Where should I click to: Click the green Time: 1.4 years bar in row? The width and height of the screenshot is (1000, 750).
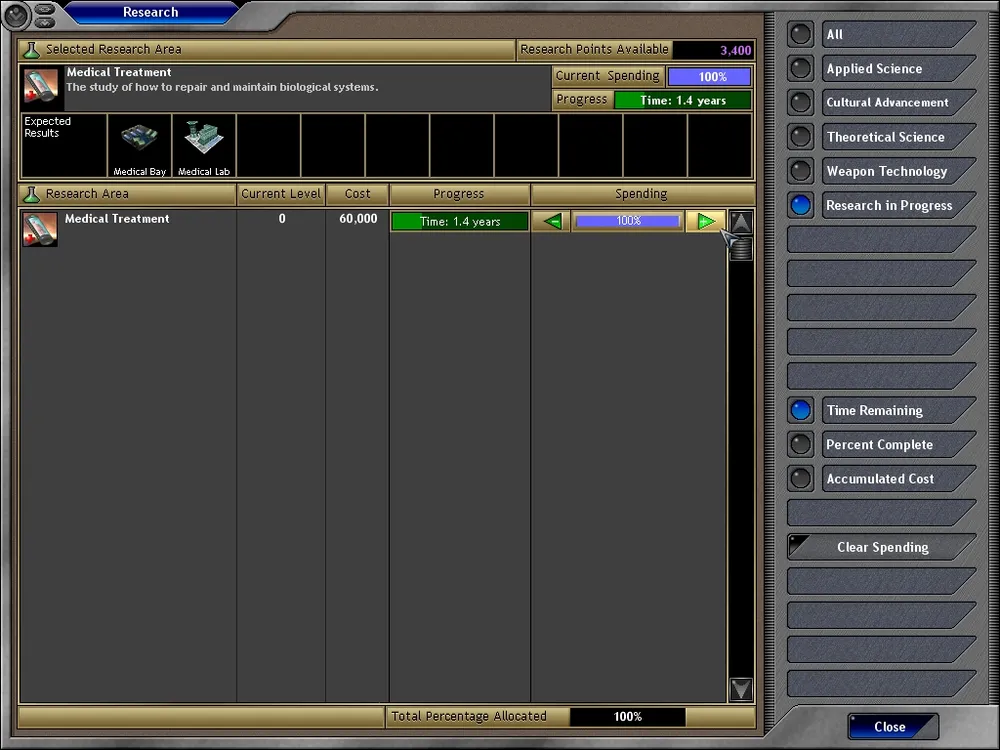[460, 221]
